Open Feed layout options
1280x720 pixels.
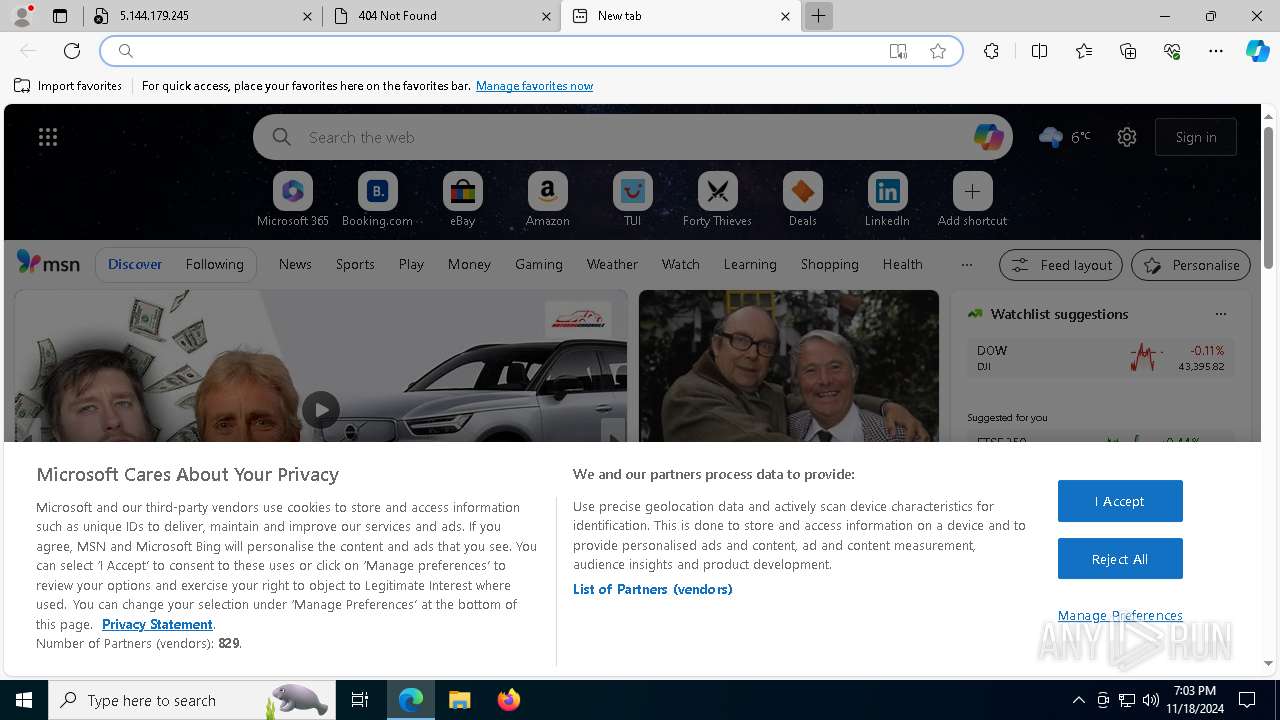coord(1061,265)
